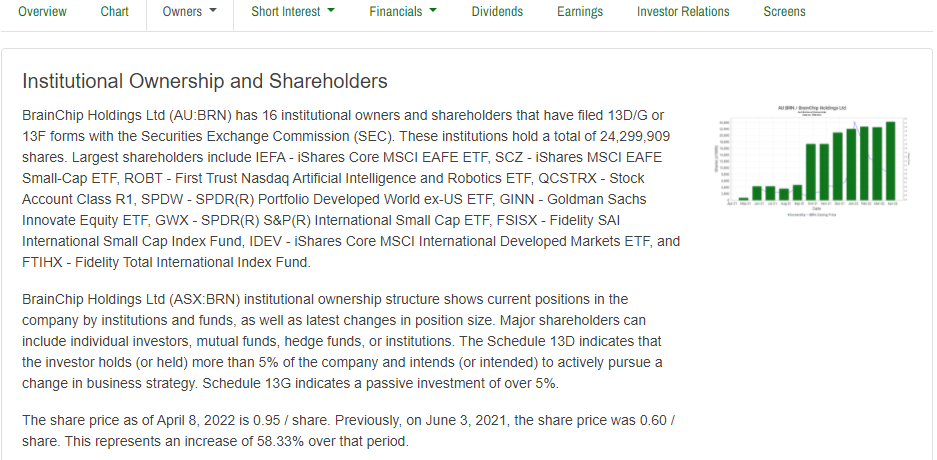Switch to the Overview tab
Viewport: 937px width, 460px height.
(x=42, y=12)
